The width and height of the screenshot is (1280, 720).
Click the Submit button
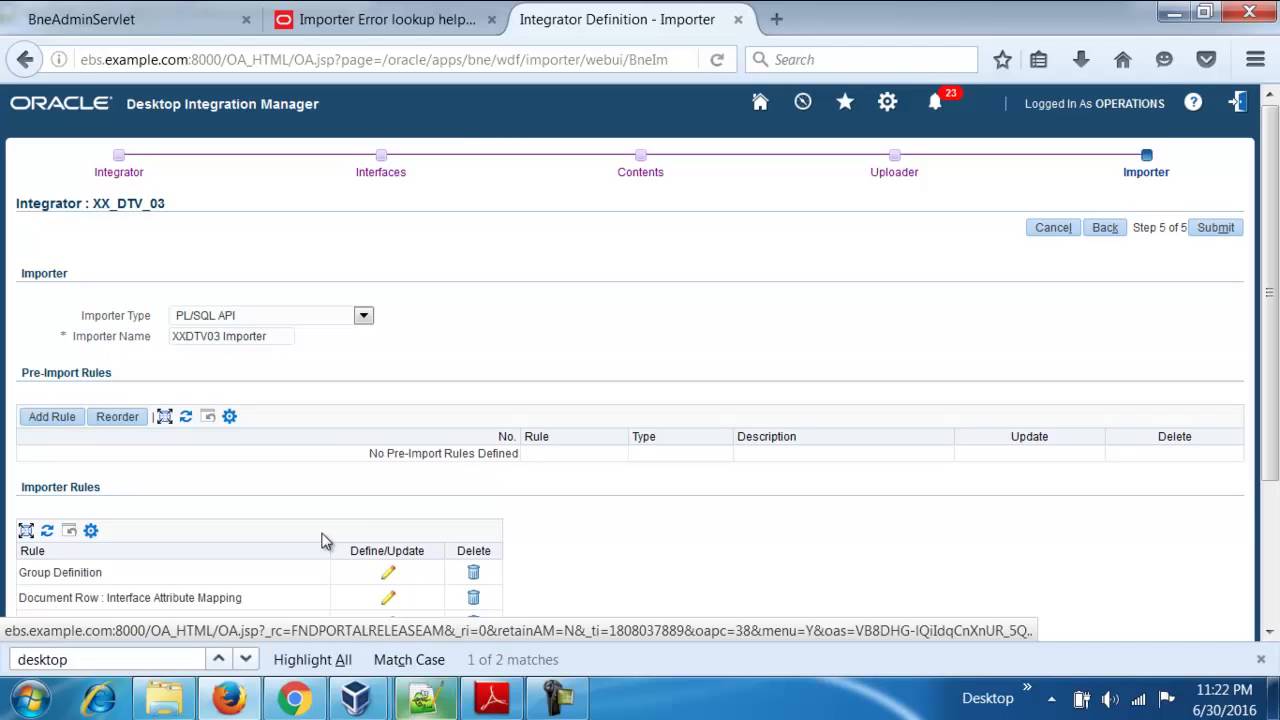(x=1216, y=227)
